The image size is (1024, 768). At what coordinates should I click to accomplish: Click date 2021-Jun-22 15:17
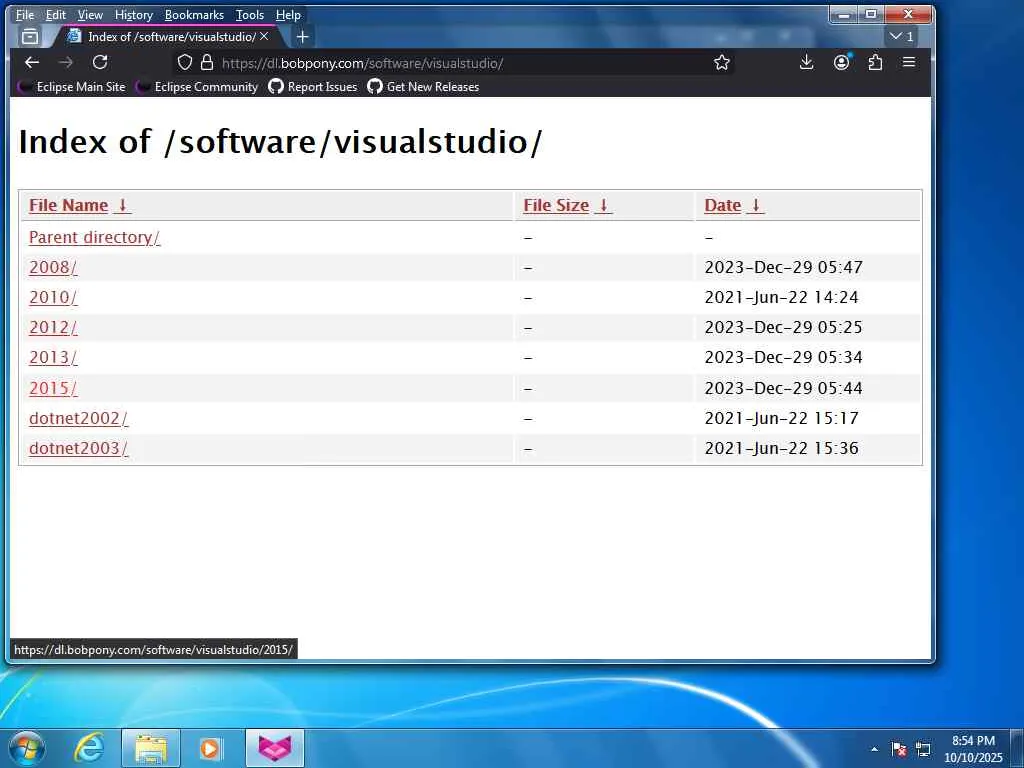point(781,418)
